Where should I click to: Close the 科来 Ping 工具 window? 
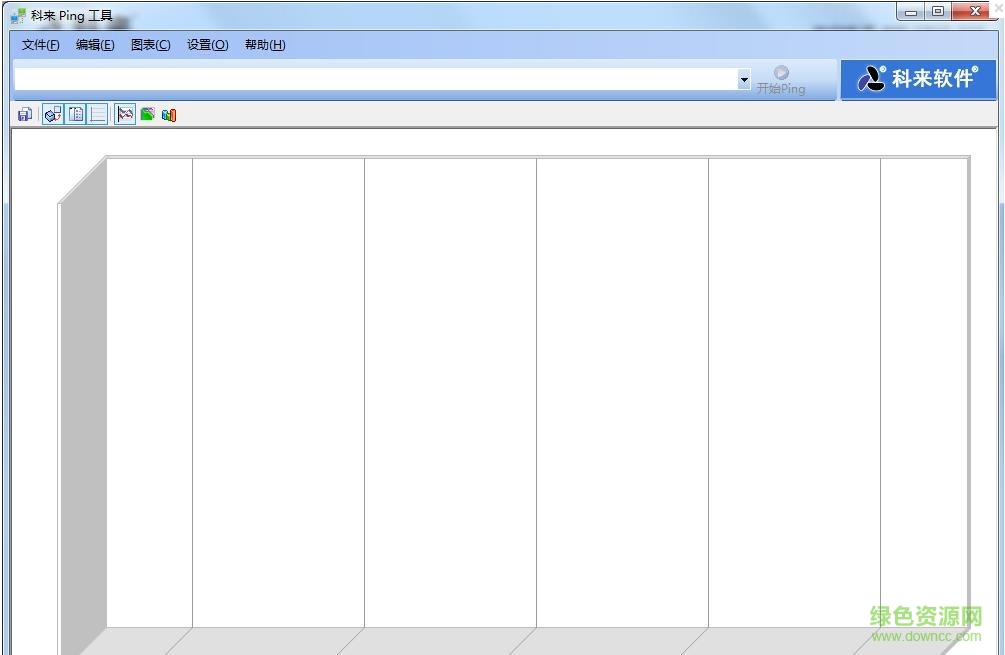[x=974, y=12]
